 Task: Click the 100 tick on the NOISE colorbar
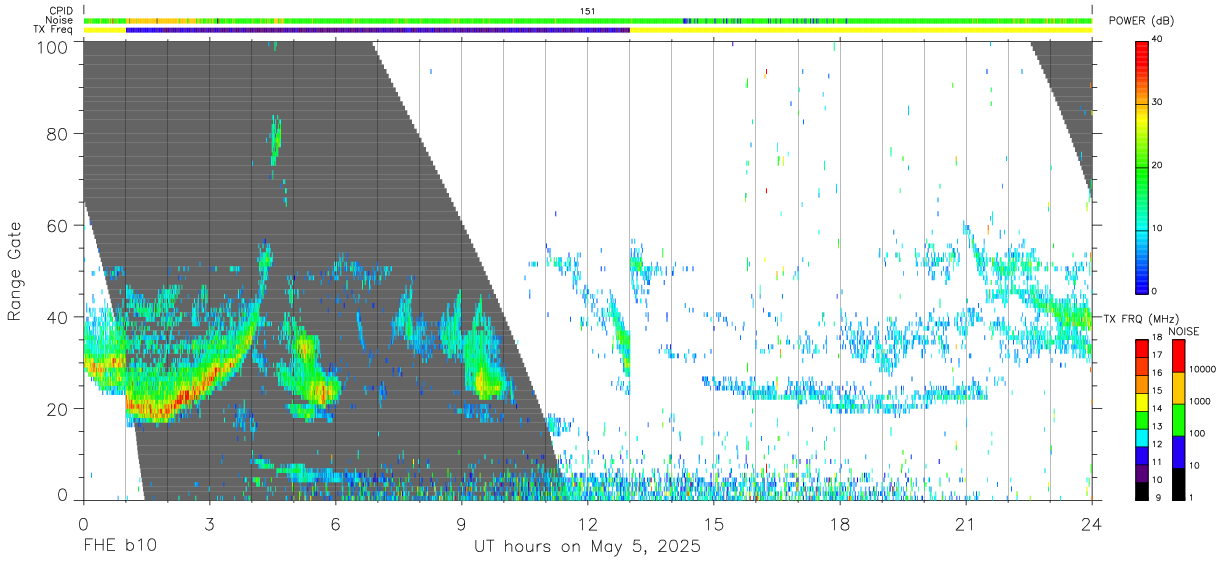(1196, 433)
